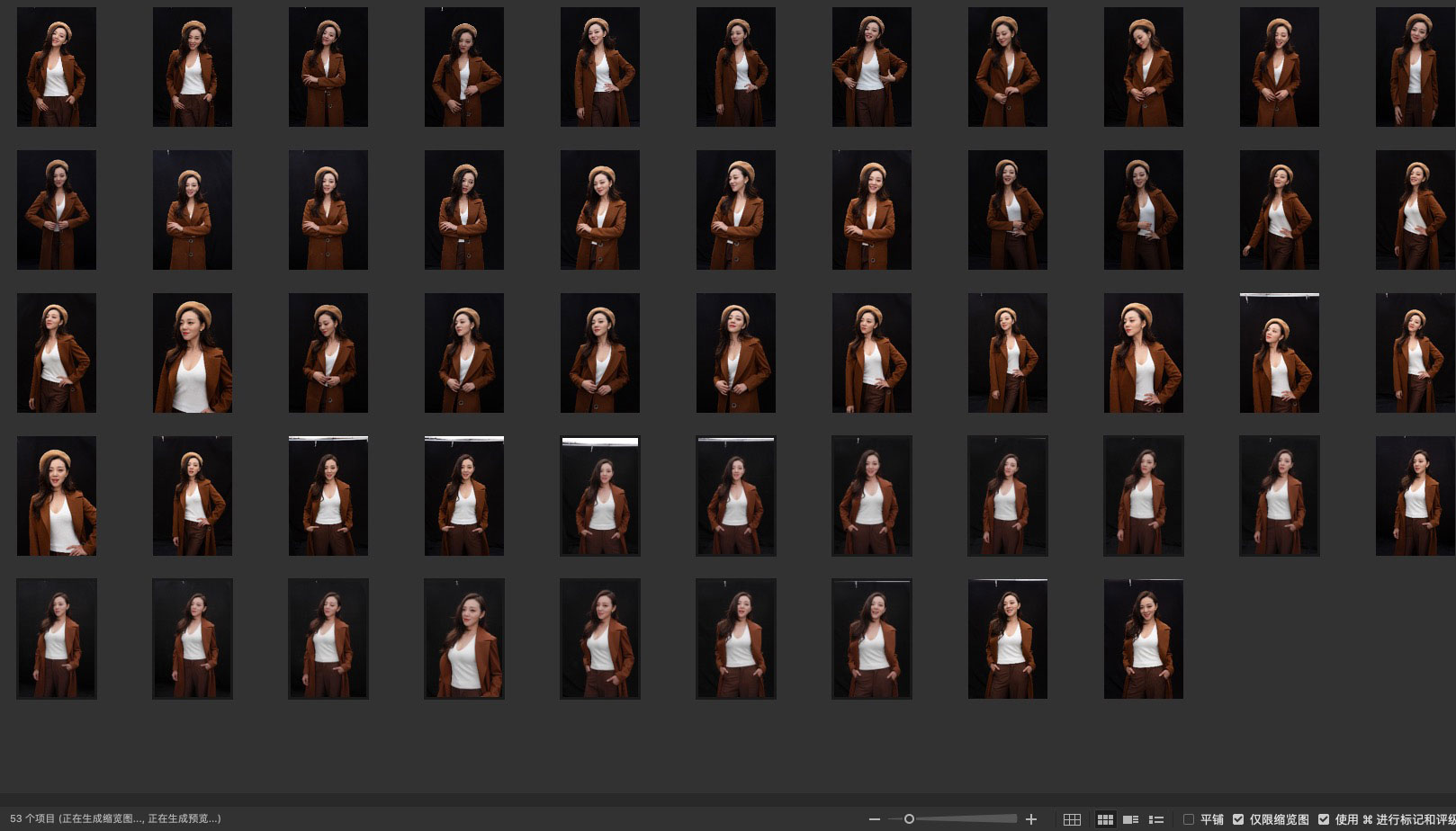Select the sixth thumbnail in the second row
The image size is (1456, 831).
point(736,210)
